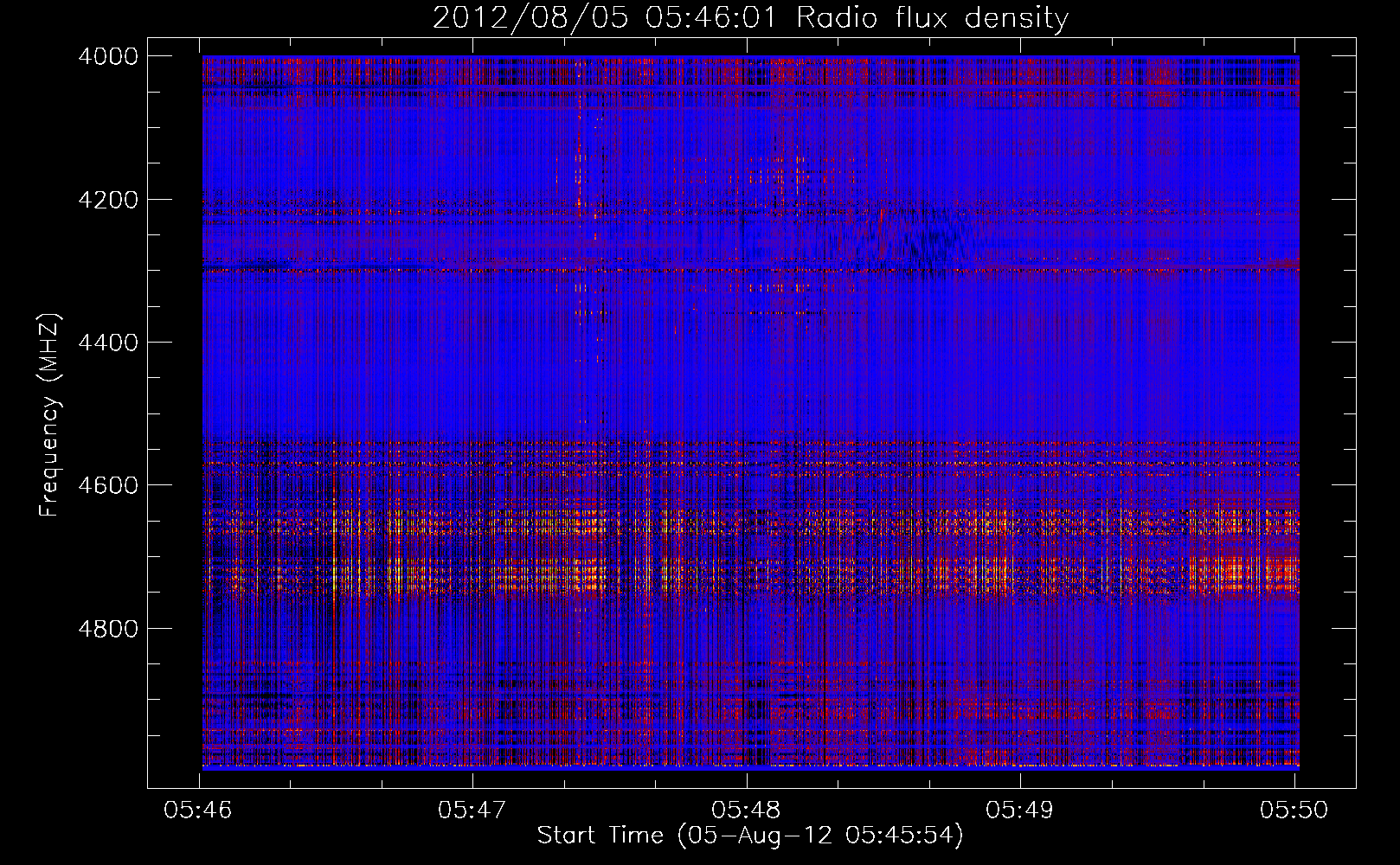The image size is (1400, 865).
Task: Click the 4800 frequency axis label
Action: coord(108,629)
